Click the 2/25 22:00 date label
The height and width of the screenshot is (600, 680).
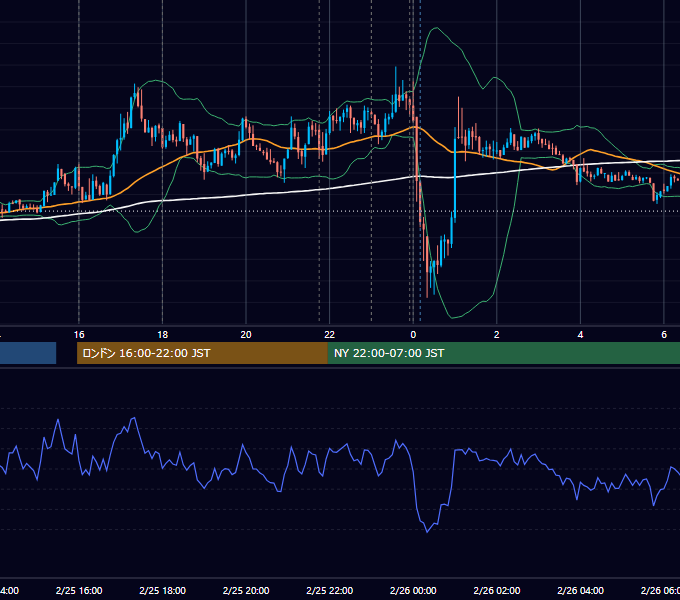coord(330,591)
